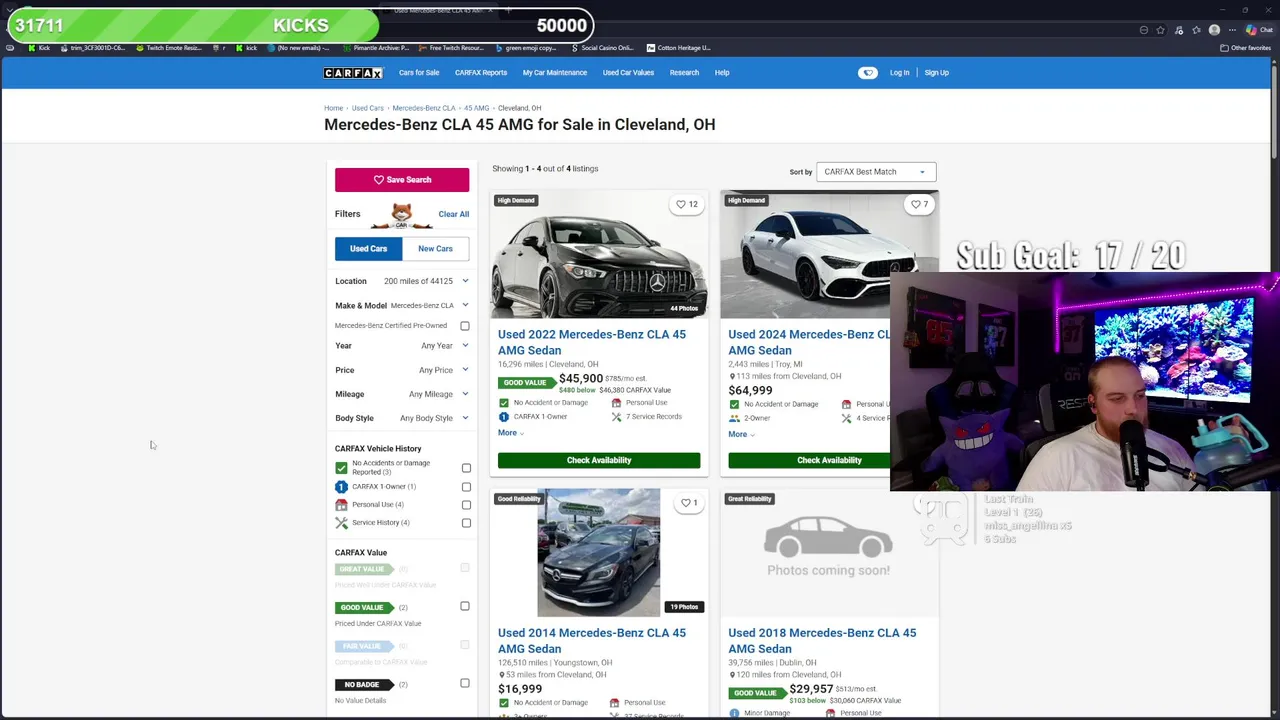Expand the Make & Model filter
This screenshot has width=1280, height=720.
tap(402, 305)
